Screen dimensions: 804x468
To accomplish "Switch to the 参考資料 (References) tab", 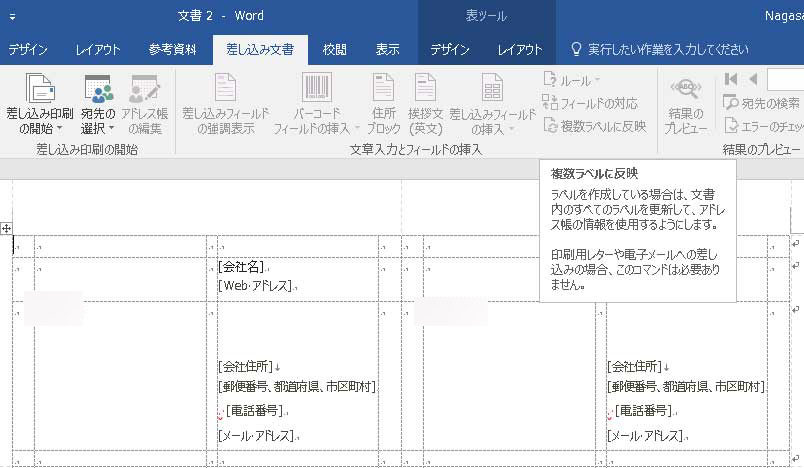I will point(173,50).
